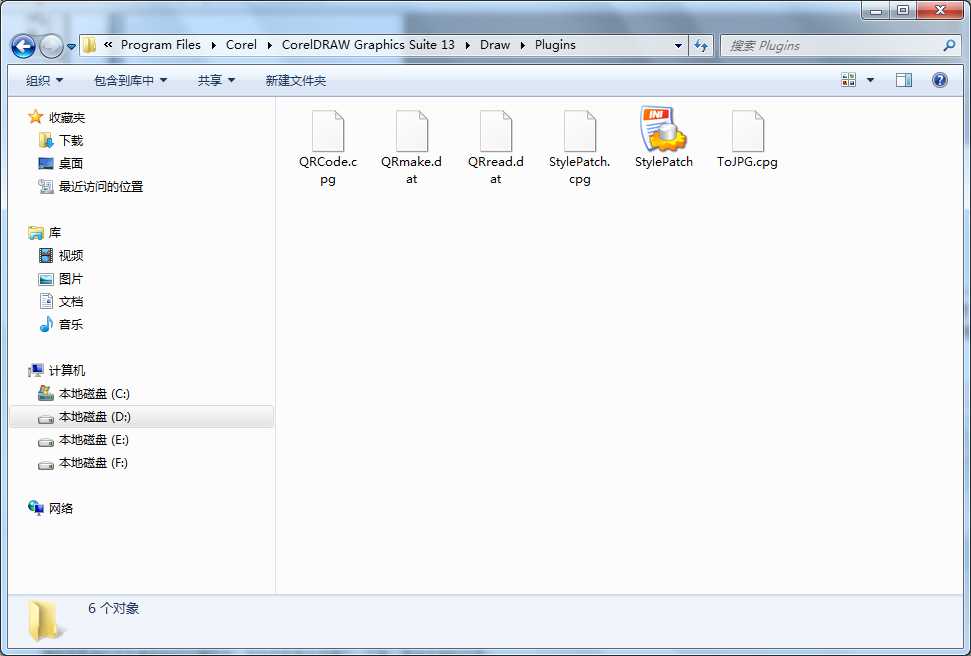The height and width of the screenshot is (656, 971).
Task: Click the search magnifier icon
Action: pyautogui.click(x=949, y=45)
